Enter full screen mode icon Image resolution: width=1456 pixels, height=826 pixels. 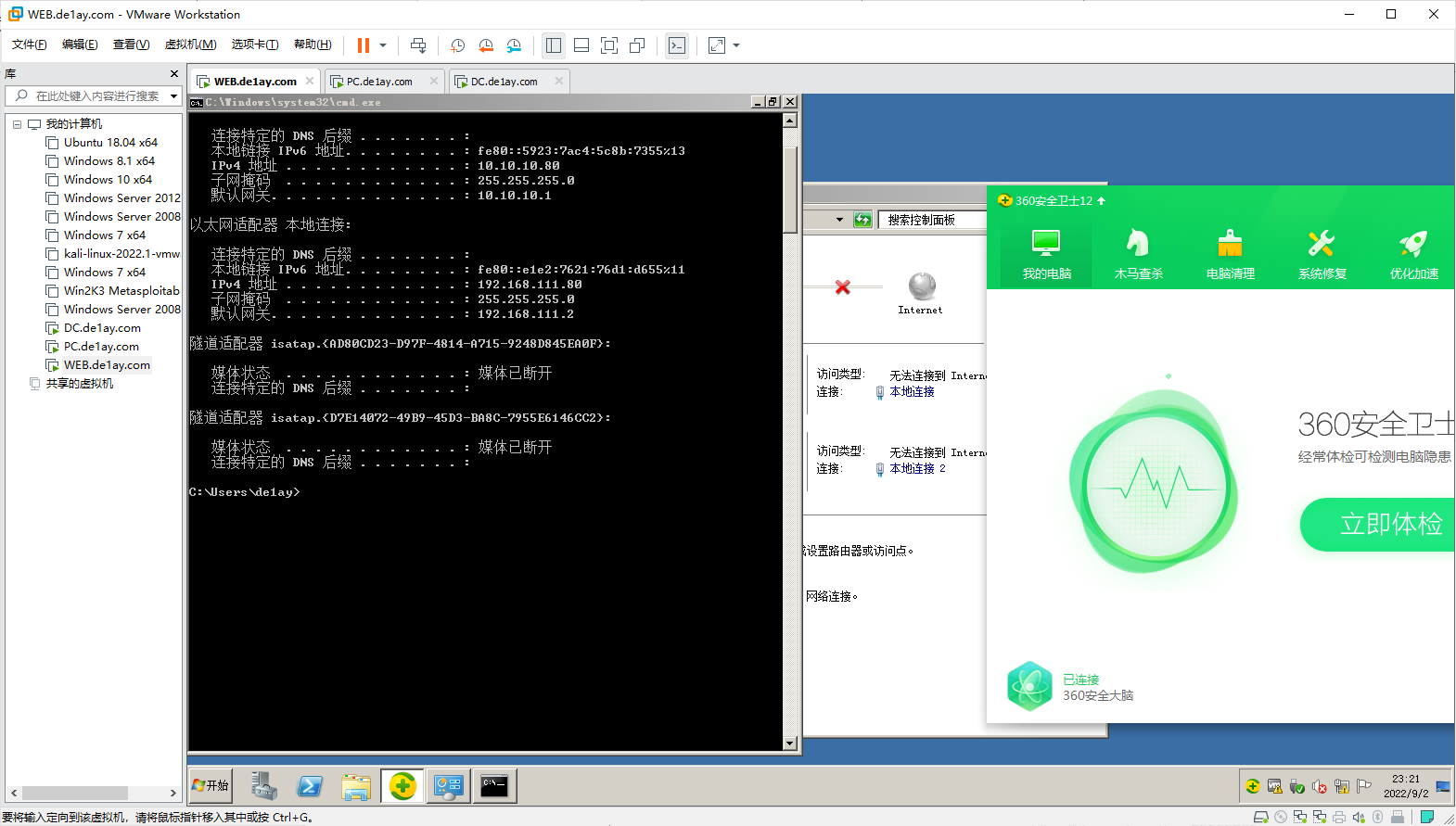point(609,45)
